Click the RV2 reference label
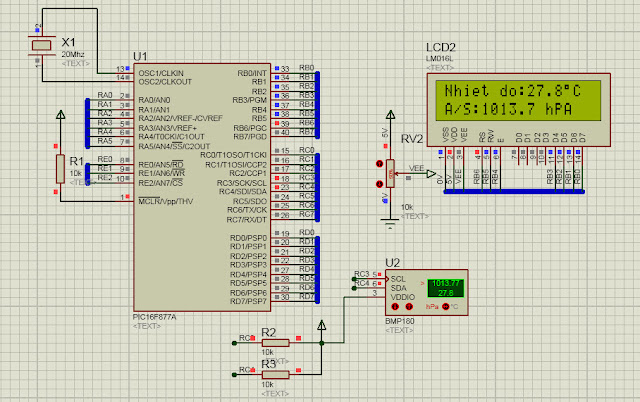 411,139
